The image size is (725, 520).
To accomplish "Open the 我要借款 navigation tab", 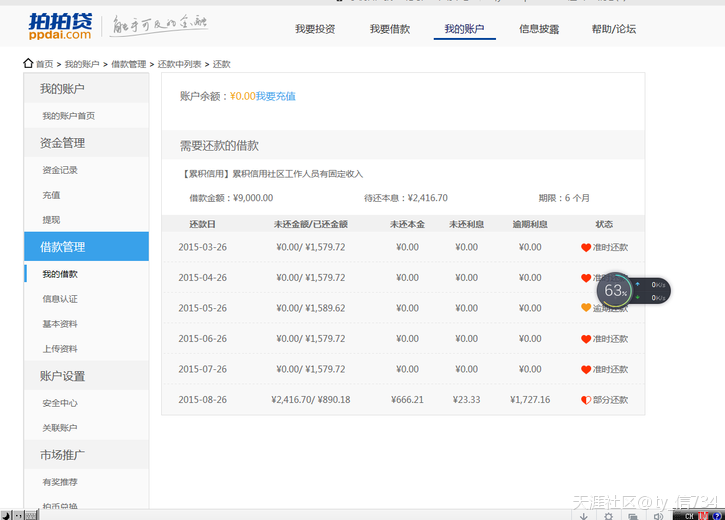I will pyautogui.click(x=390, y=29).
